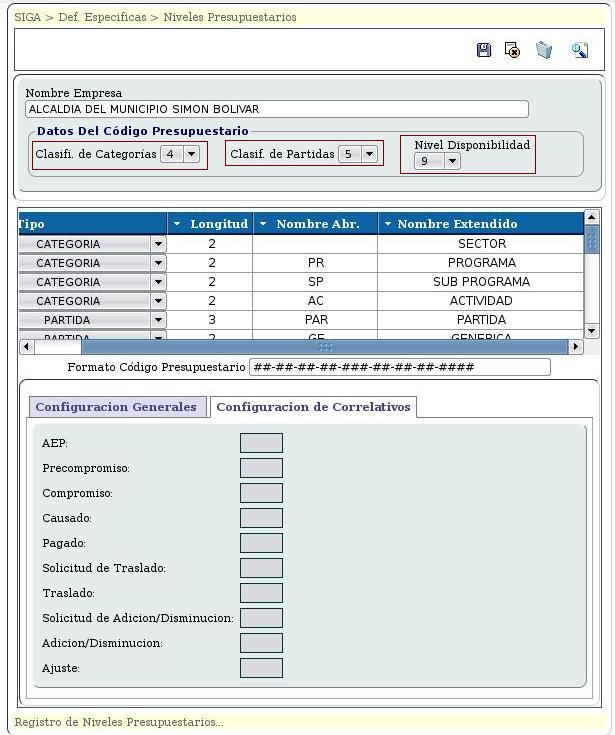
Task: Click the grid's vertical scroll up arrow
Action: point(591,217)
